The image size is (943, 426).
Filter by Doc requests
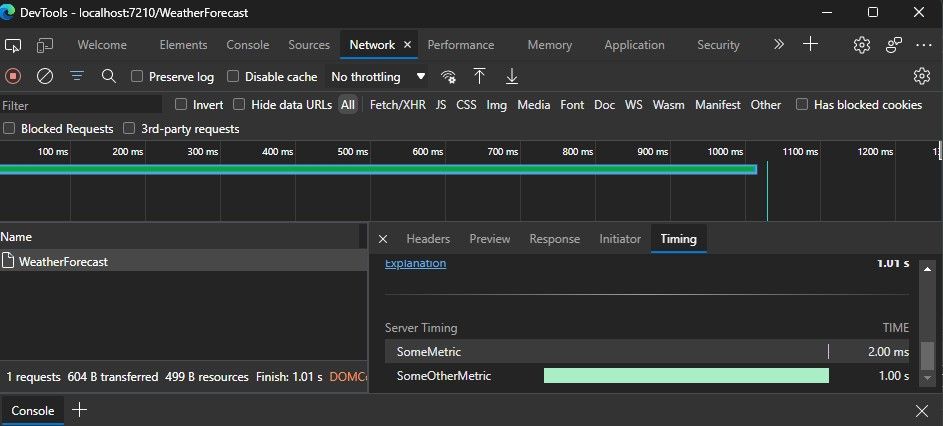coord(604,105)
